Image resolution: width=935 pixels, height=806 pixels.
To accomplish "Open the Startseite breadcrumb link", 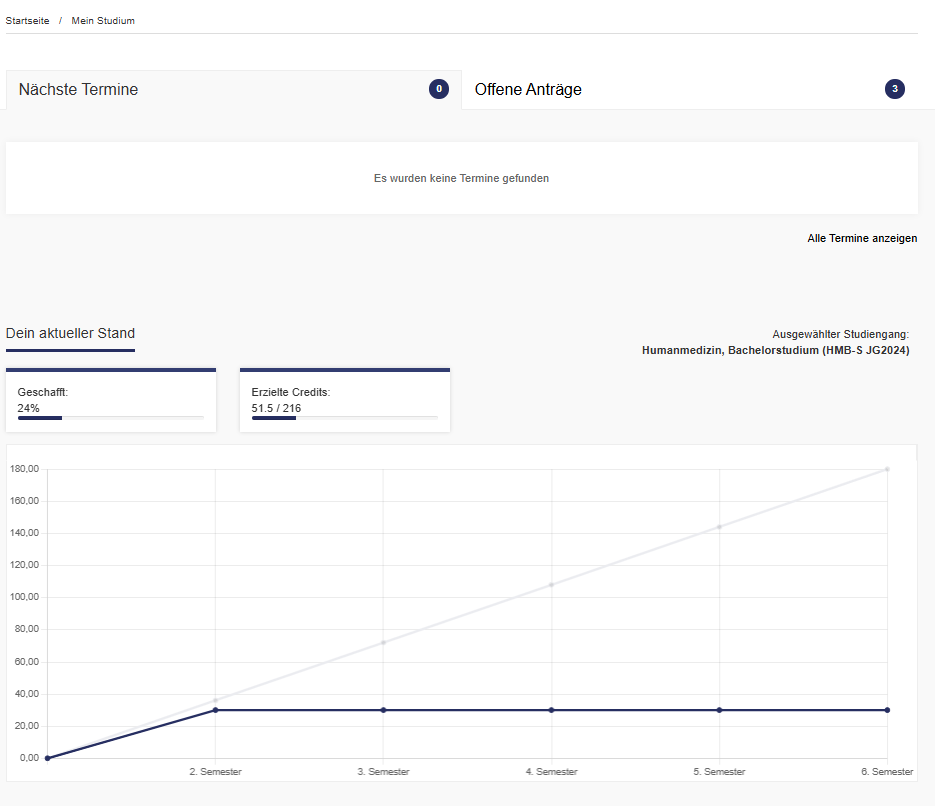I will click(27, 21).
